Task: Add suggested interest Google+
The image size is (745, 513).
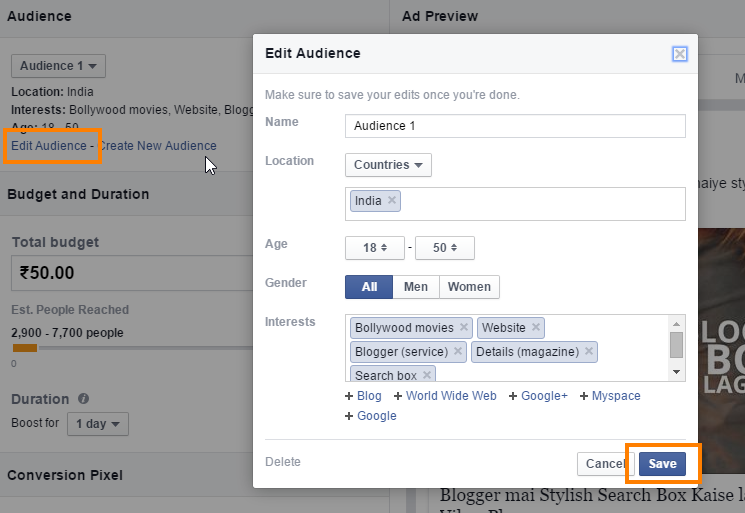Action: click(x=538, y=396)
